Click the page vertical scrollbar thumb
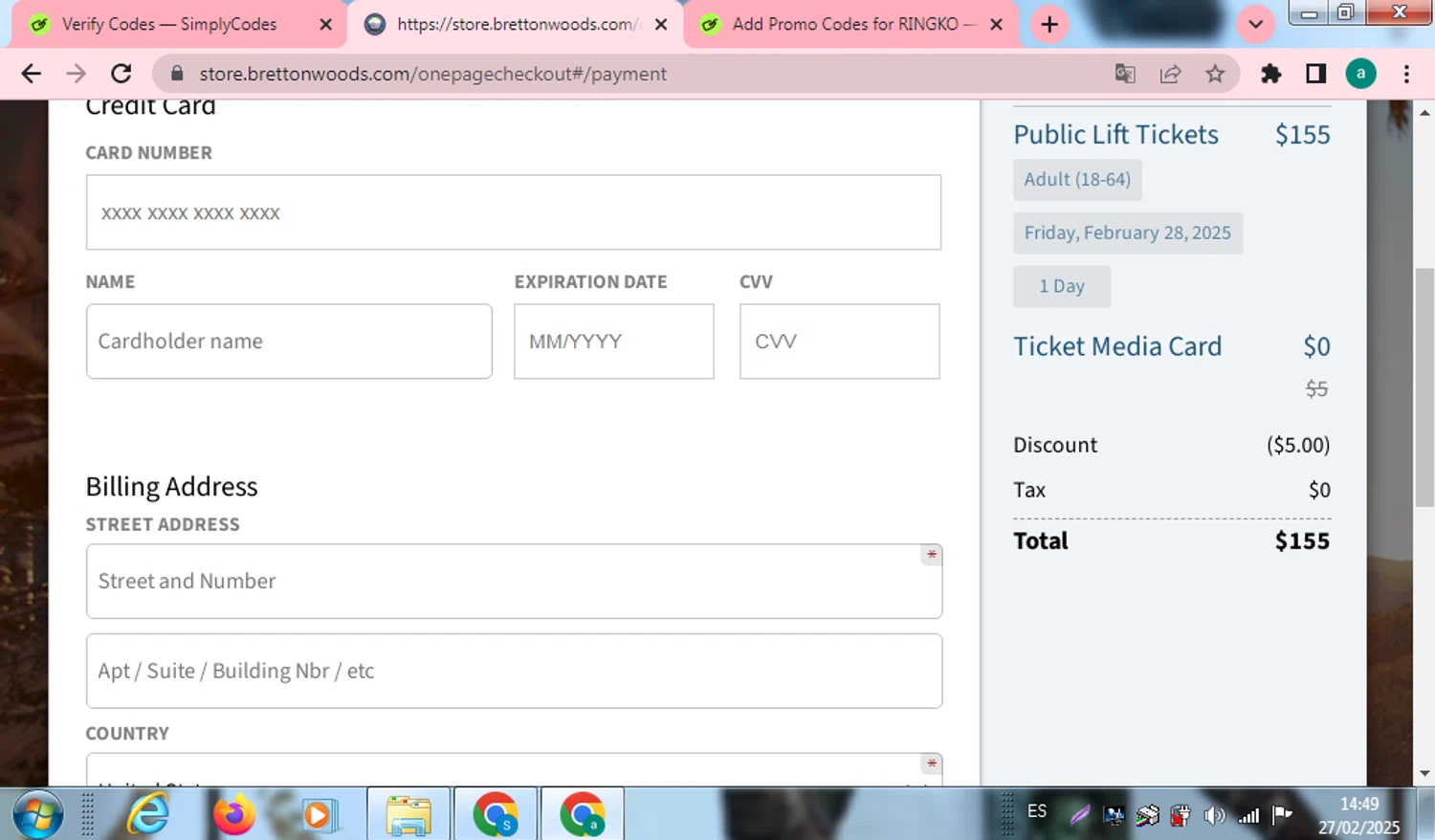Image resolution: width=1435 pixels, height=840 pixels. point(1424,387)
